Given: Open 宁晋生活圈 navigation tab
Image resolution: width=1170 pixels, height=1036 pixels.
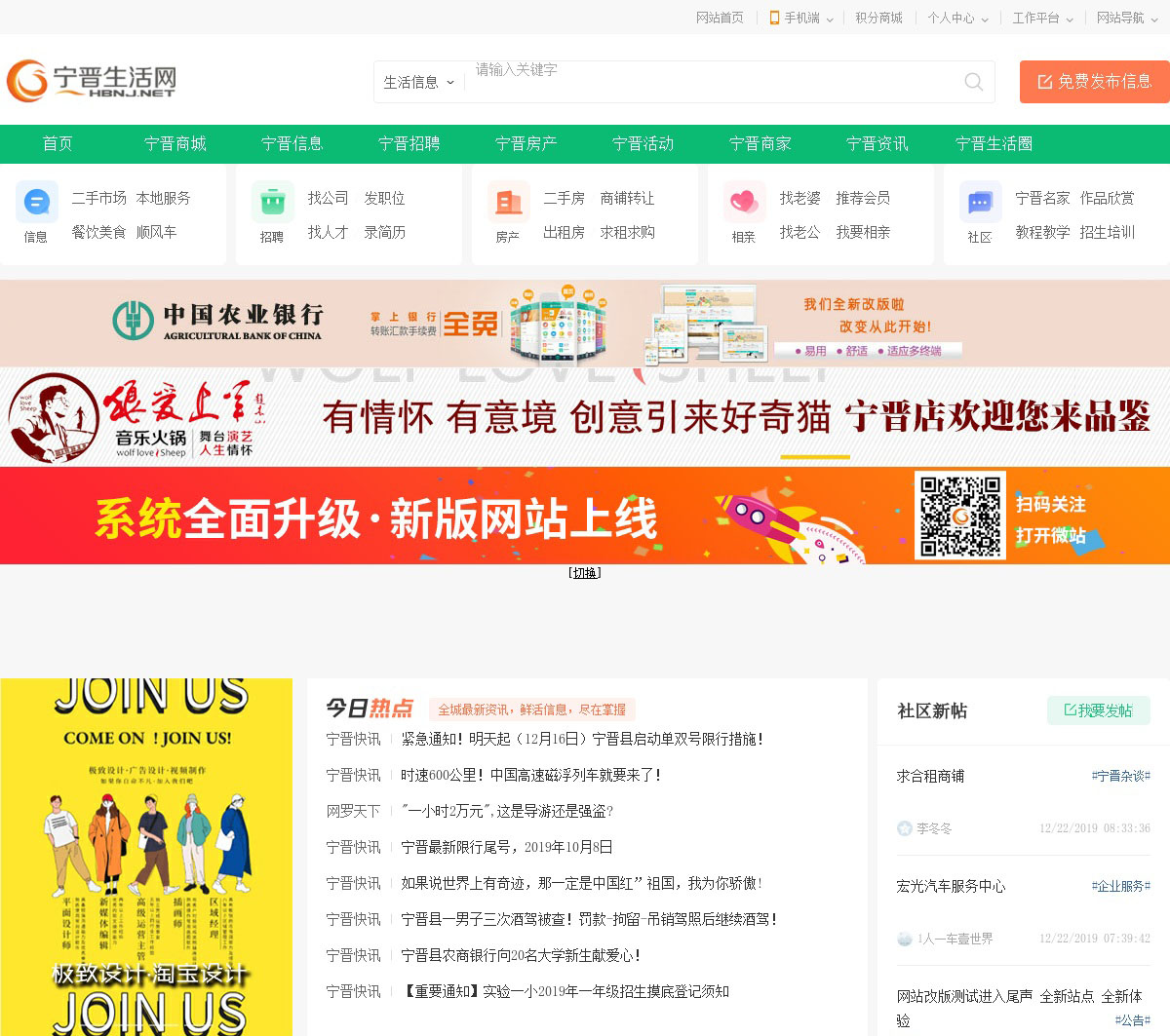Looking at the screenshot, I should tap(994, 143).
